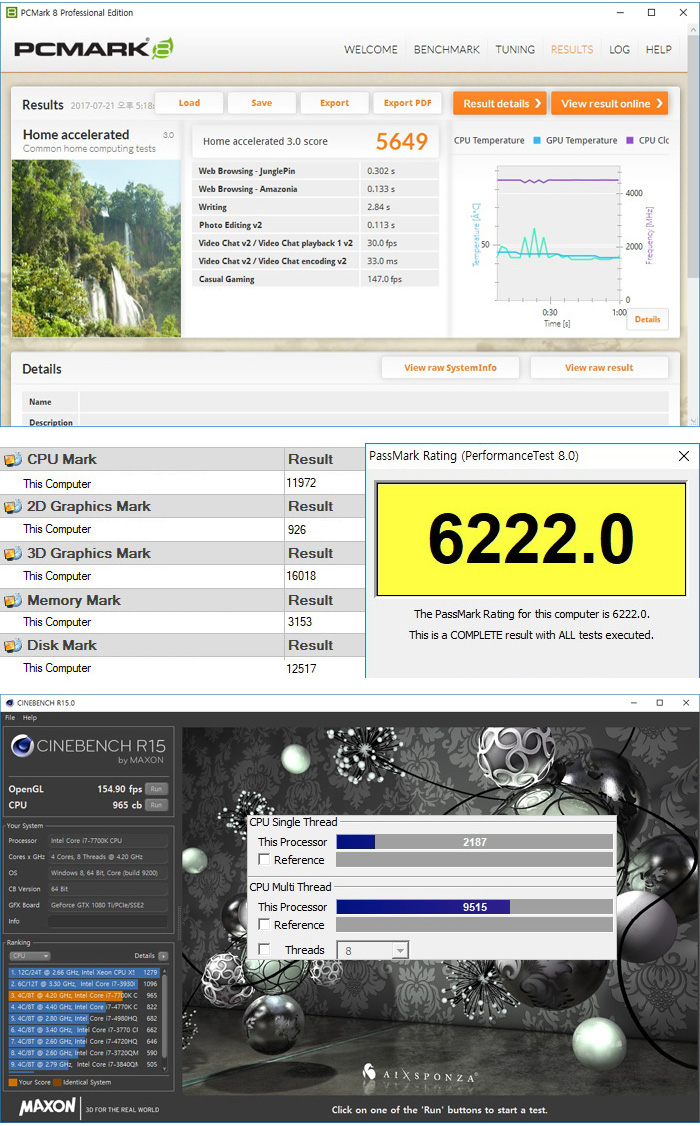Enable the CPU Single Thread Reference checkbox

pos(264,860)
